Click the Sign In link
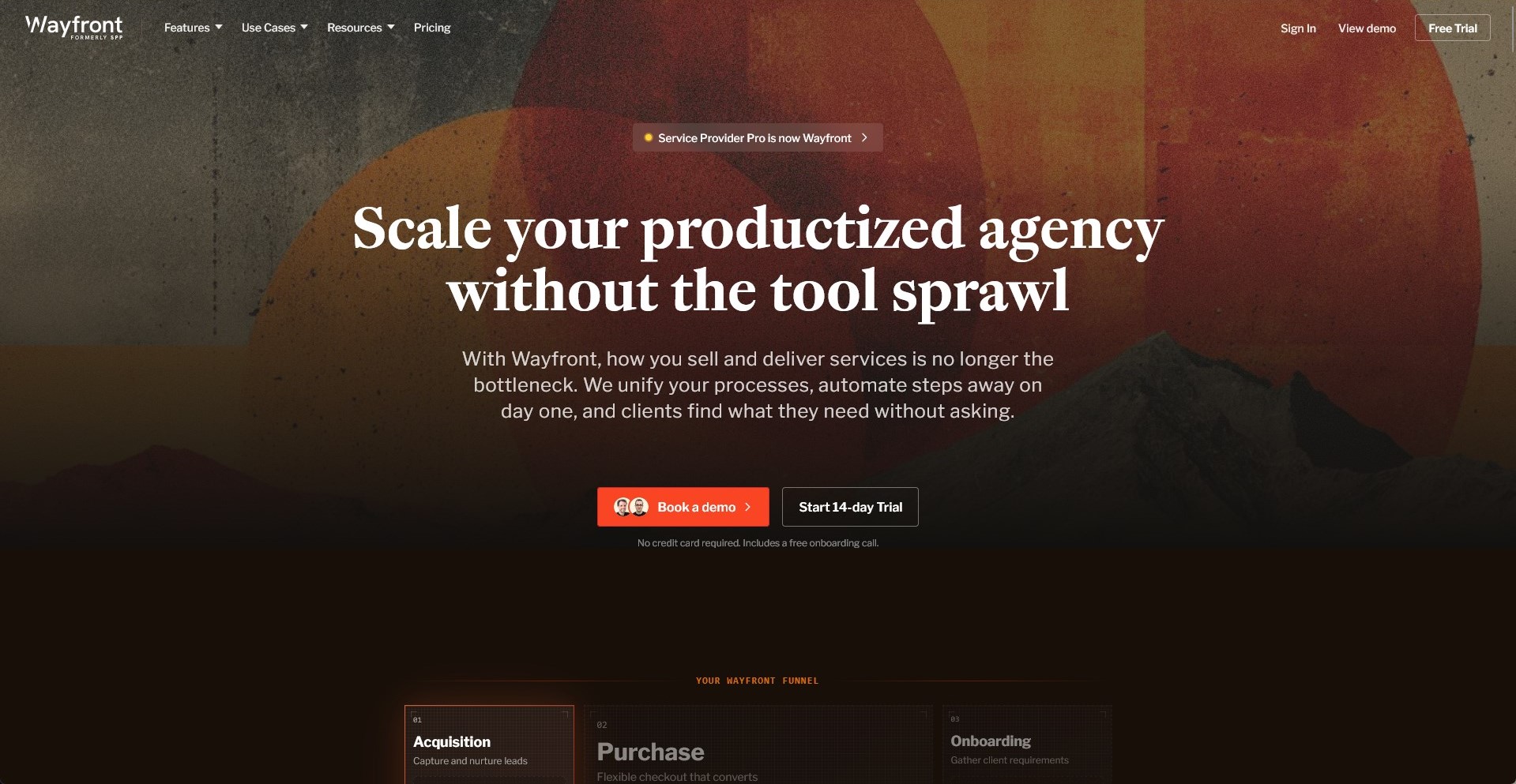The width and height of the screenshot is (1516, 784). (x=1298, y=28)
